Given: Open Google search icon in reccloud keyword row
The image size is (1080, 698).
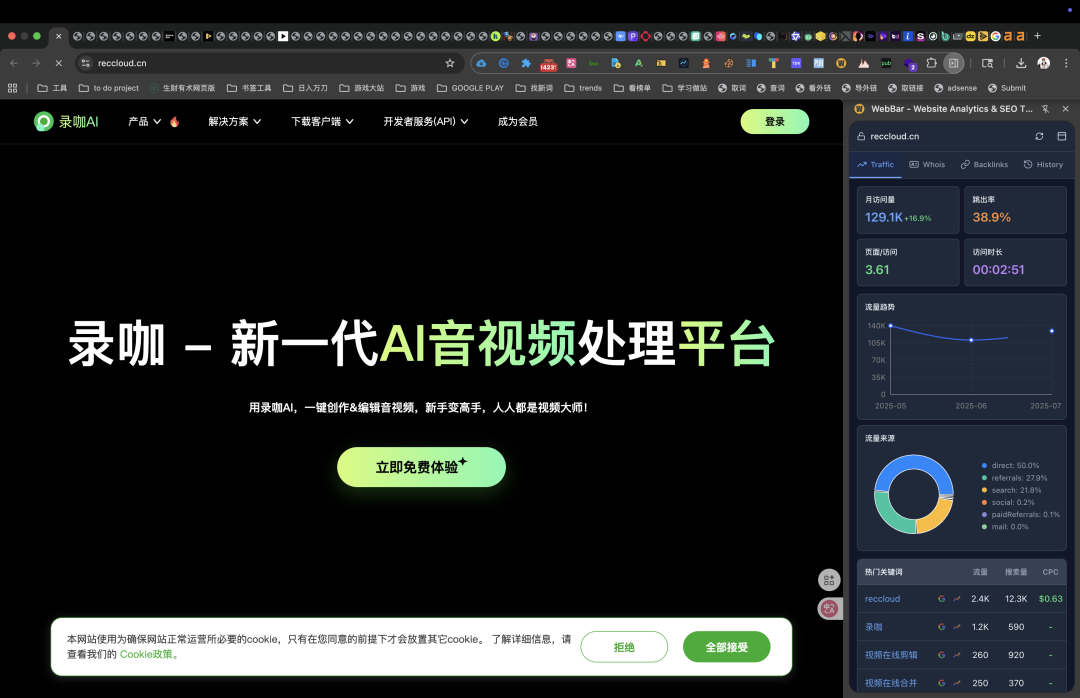Looking at the screenshot, I should pyautogui.click(x=942, y=599).
